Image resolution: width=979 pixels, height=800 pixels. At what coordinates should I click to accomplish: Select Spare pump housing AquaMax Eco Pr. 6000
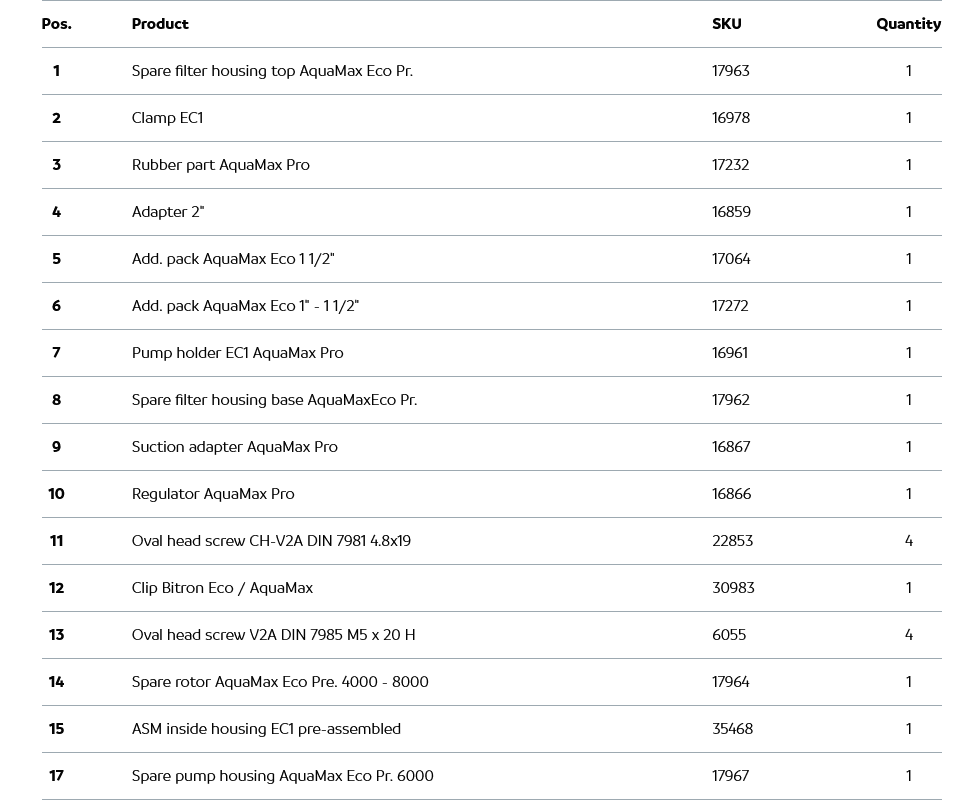click(282, 776)
